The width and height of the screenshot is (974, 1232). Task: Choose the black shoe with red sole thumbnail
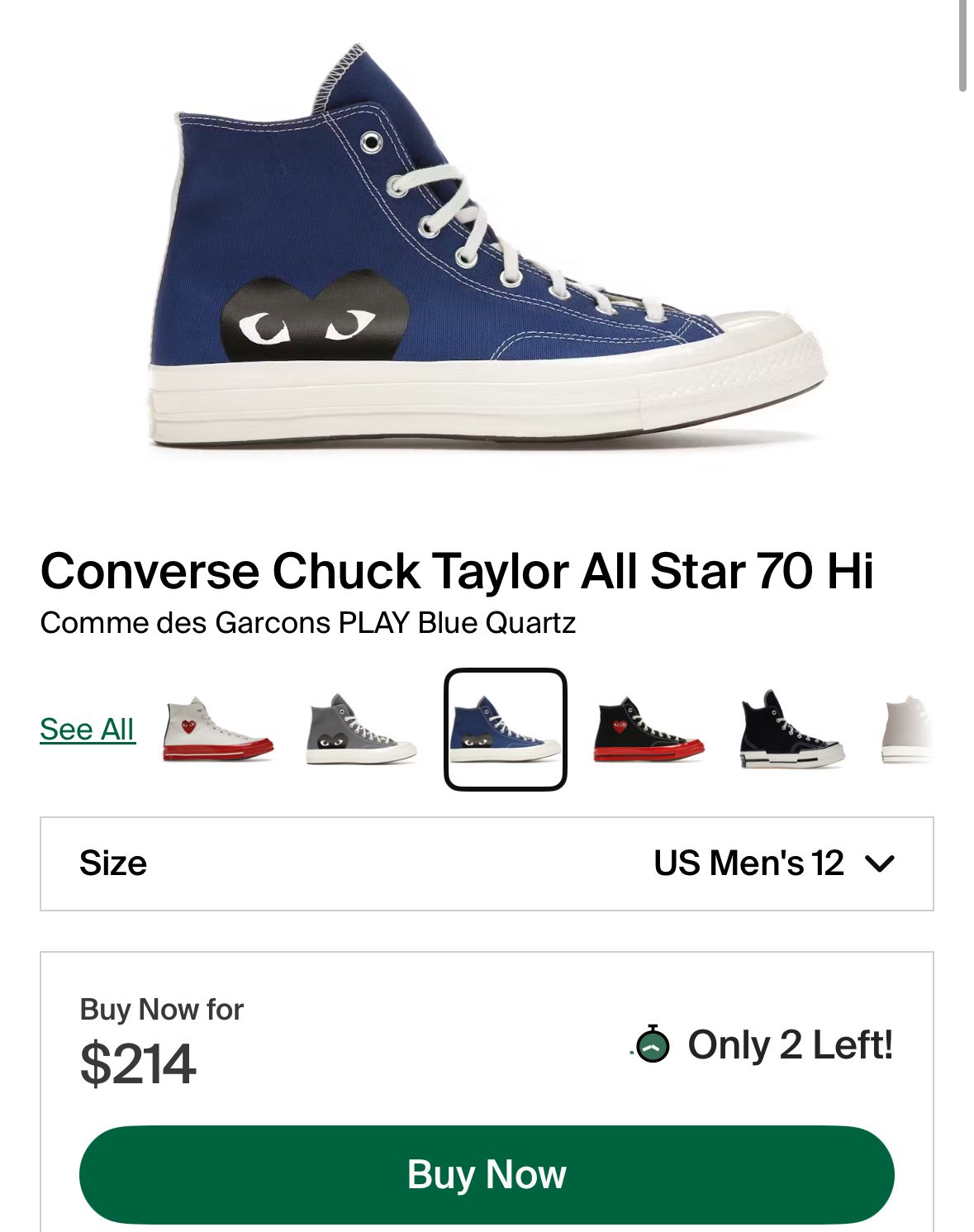(x=649, y=730)
